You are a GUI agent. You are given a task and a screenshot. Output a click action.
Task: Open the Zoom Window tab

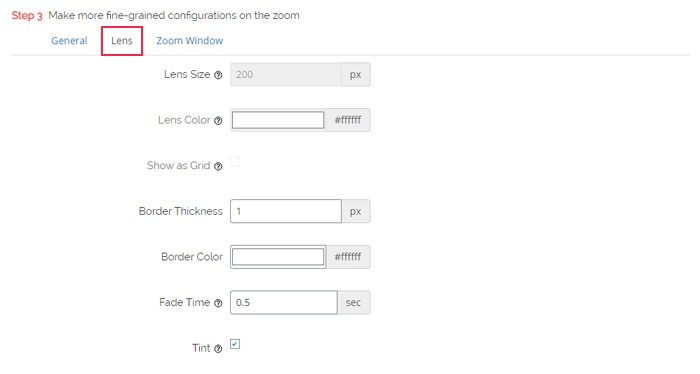tap(190, 41)
